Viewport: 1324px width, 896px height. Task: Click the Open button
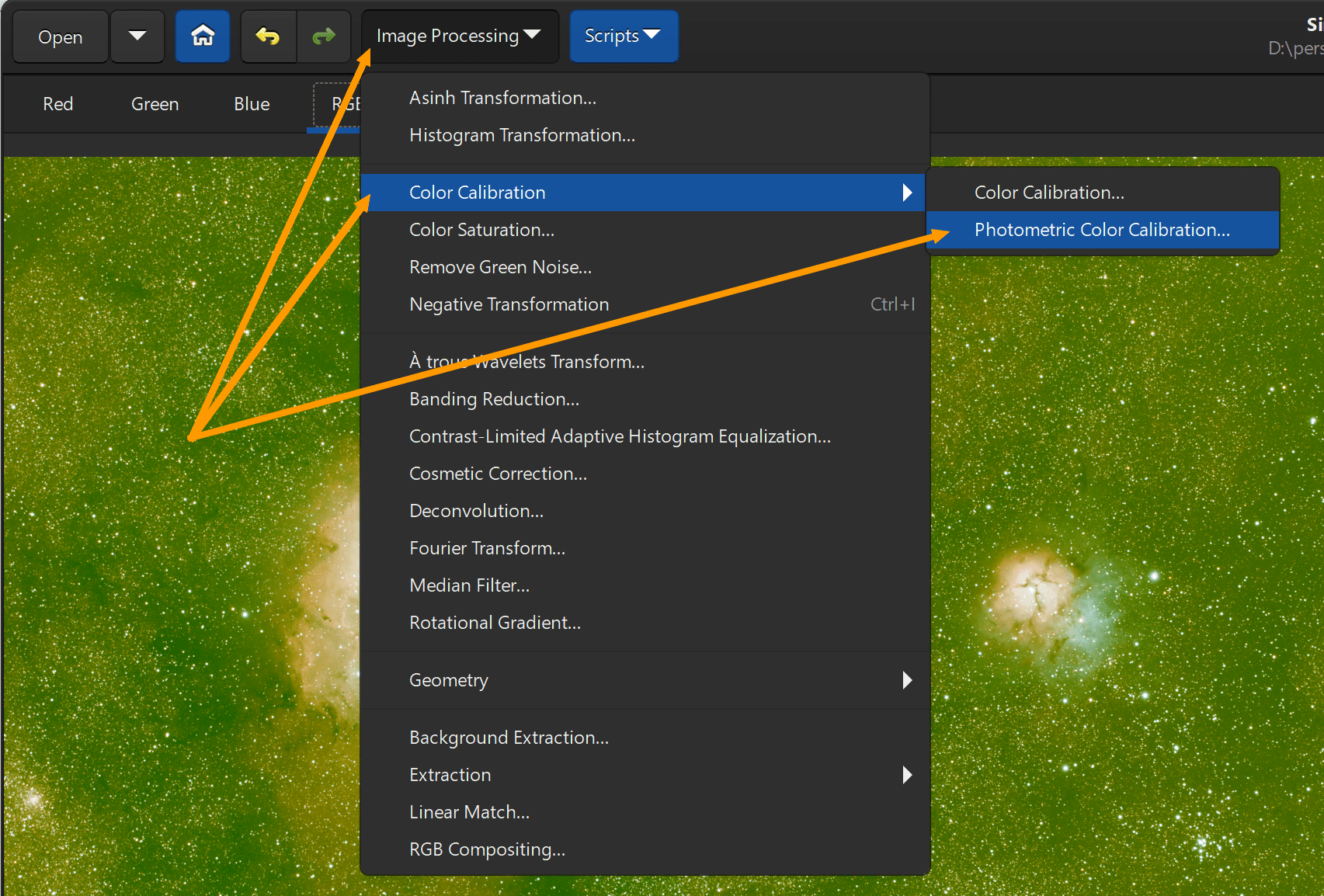tap(61, 36)
